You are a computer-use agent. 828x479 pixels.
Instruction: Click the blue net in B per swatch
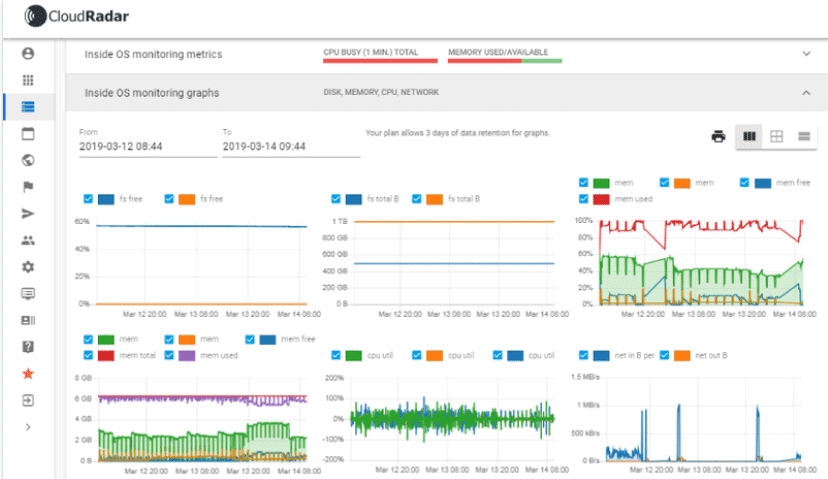pos(601,355)
